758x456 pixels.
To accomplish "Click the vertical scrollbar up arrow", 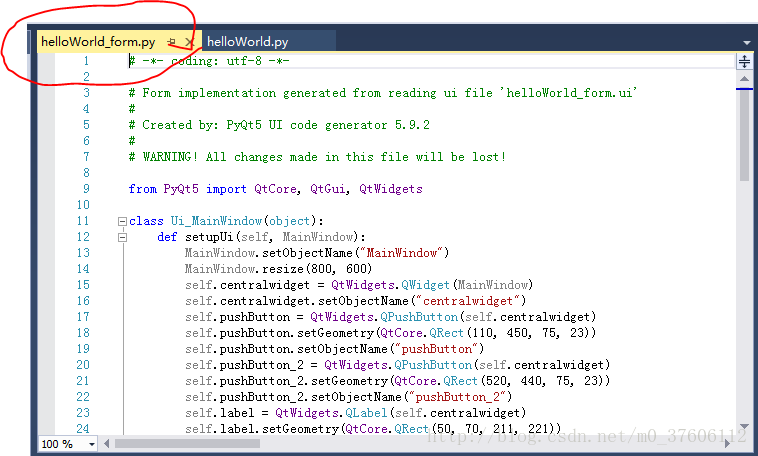I will (744, 78).
